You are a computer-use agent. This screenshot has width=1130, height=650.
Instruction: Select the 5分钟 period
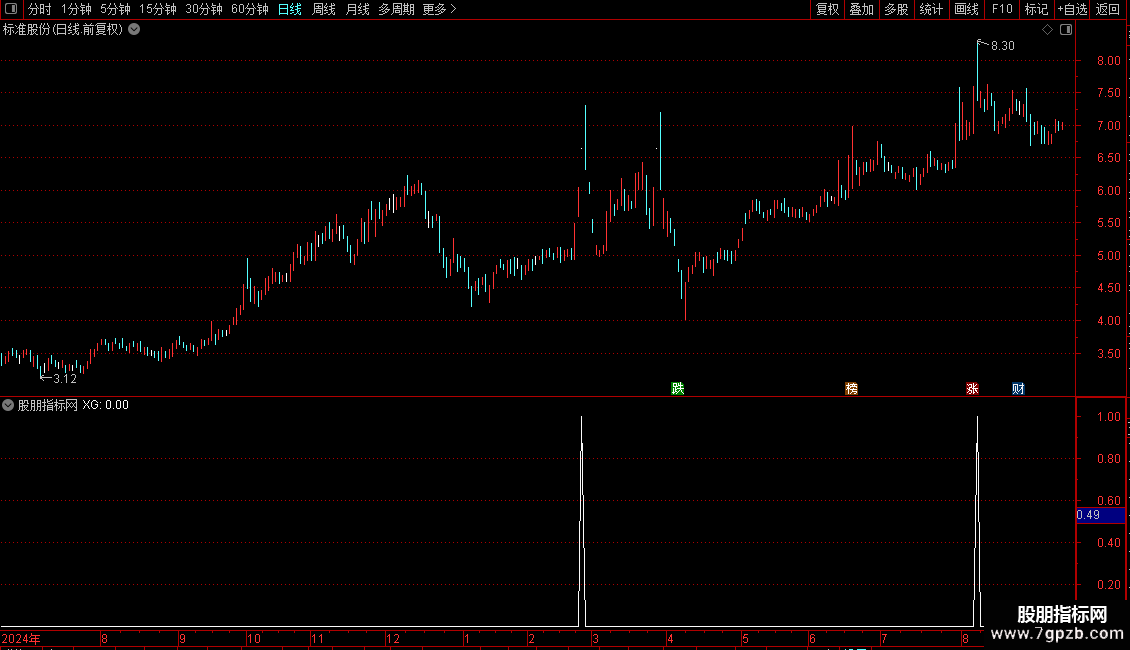click(x=115, y=9)
